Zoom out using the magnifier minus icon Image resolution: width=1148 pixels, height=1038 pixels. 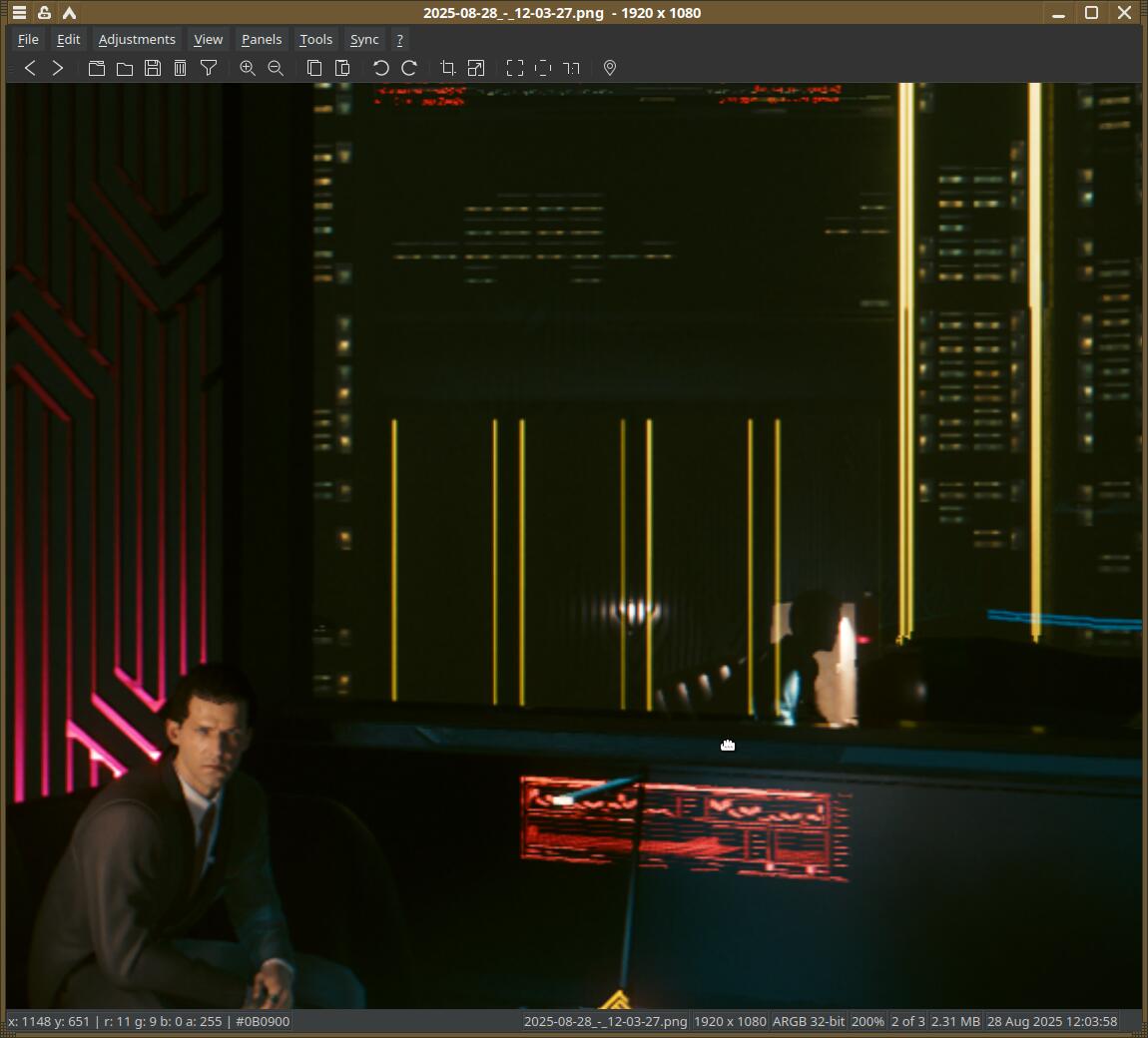tap(276, 68)
